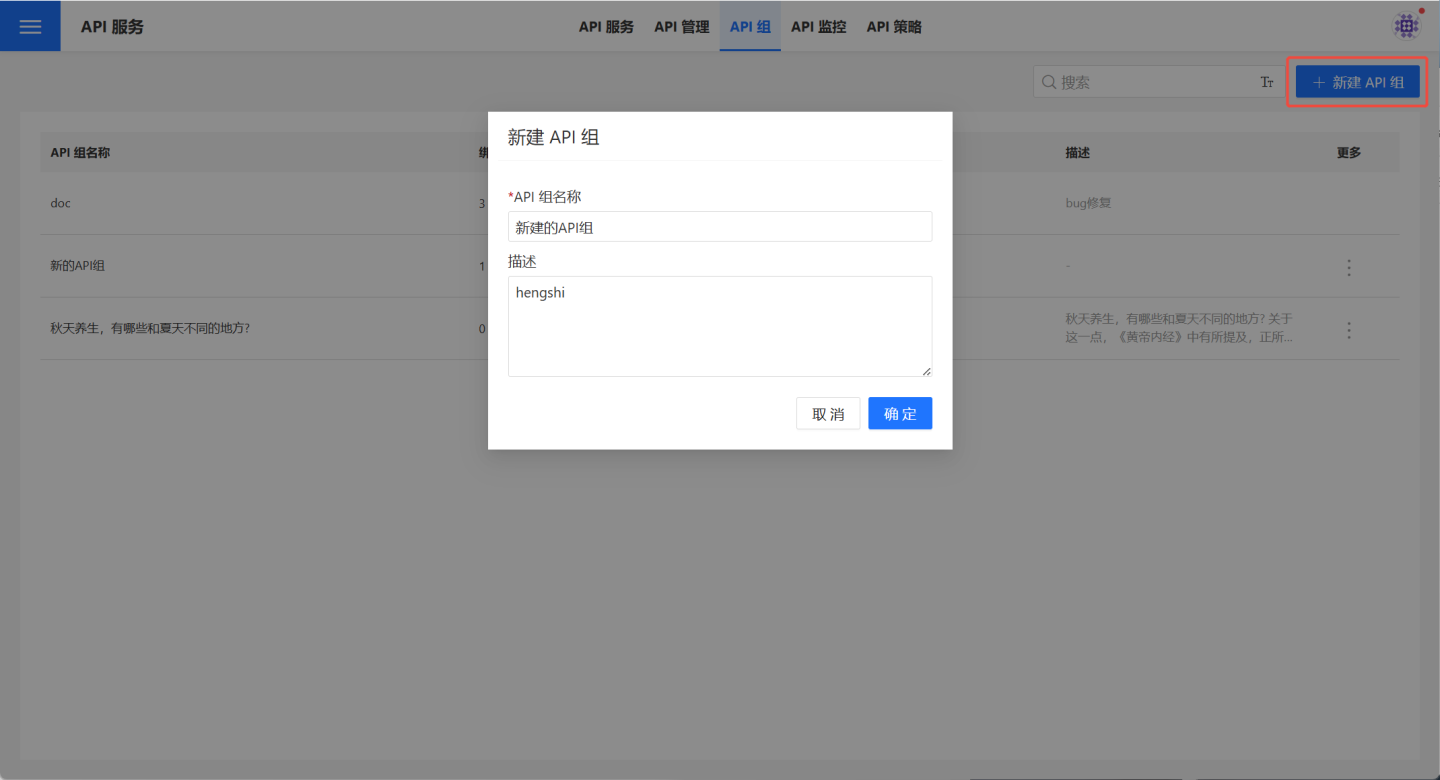Click the magnifier icon in the search box
Viewport: 1440px width, 780px height.
[1049, 82]
